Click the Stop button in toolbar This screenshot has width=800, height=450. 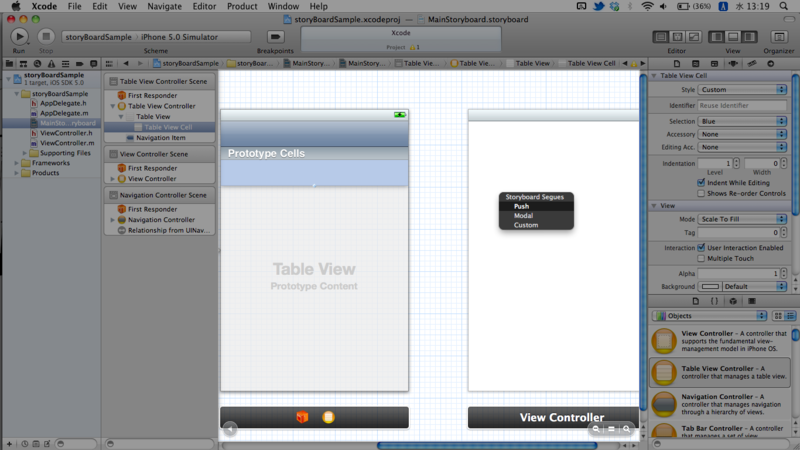click(46, 37)
